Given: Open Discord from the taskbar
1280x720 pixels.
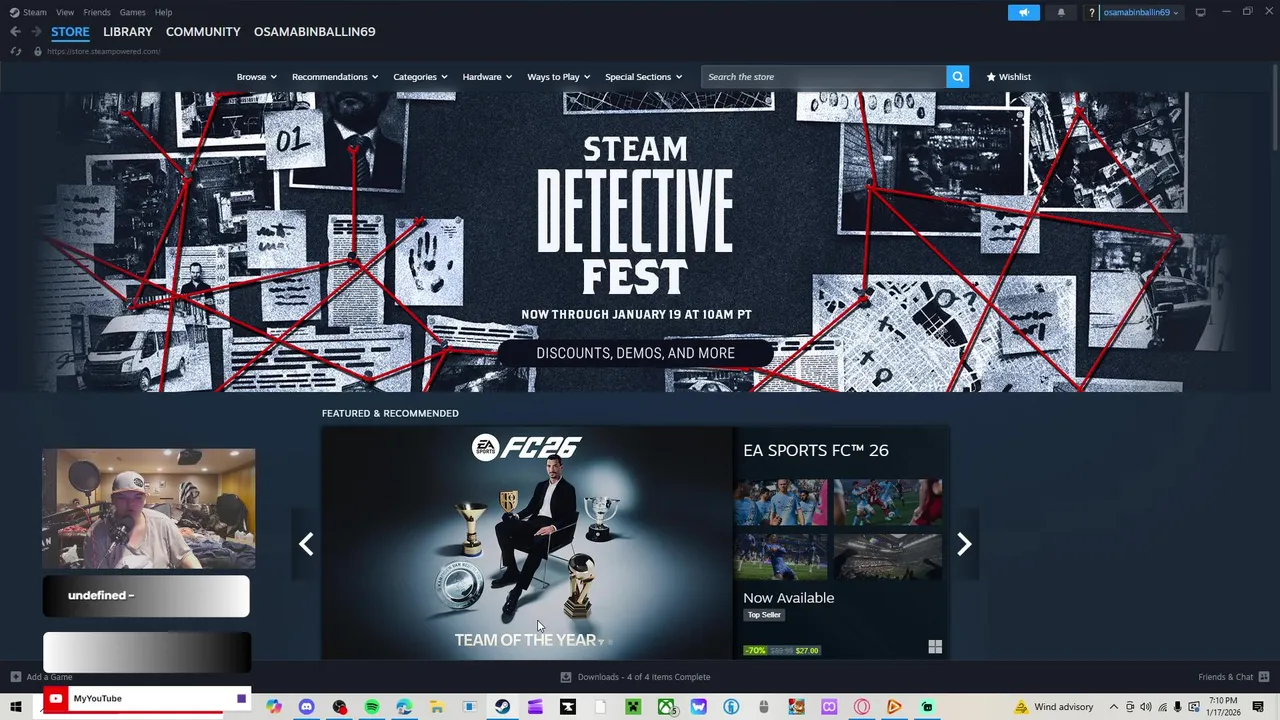Looking at the screenshot, I should click(x=306, y=707).
